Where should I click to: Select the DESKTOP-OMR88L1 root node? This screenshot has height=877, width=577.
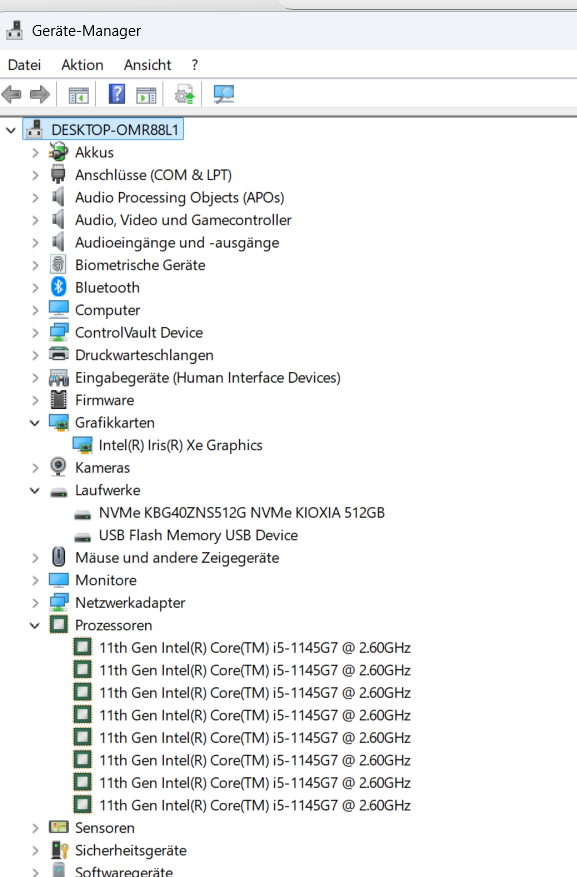click(x=115, y=130)
